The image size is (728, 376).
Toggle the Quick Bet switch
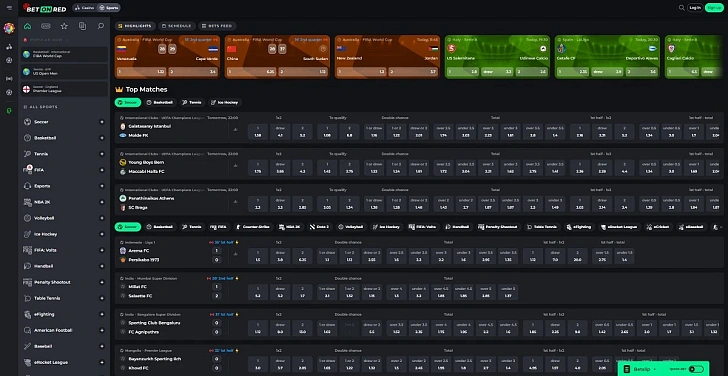(696, 369)
